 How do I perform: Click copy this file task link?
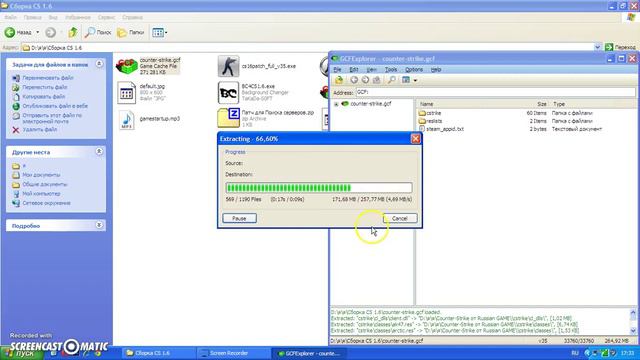(44, 96)
